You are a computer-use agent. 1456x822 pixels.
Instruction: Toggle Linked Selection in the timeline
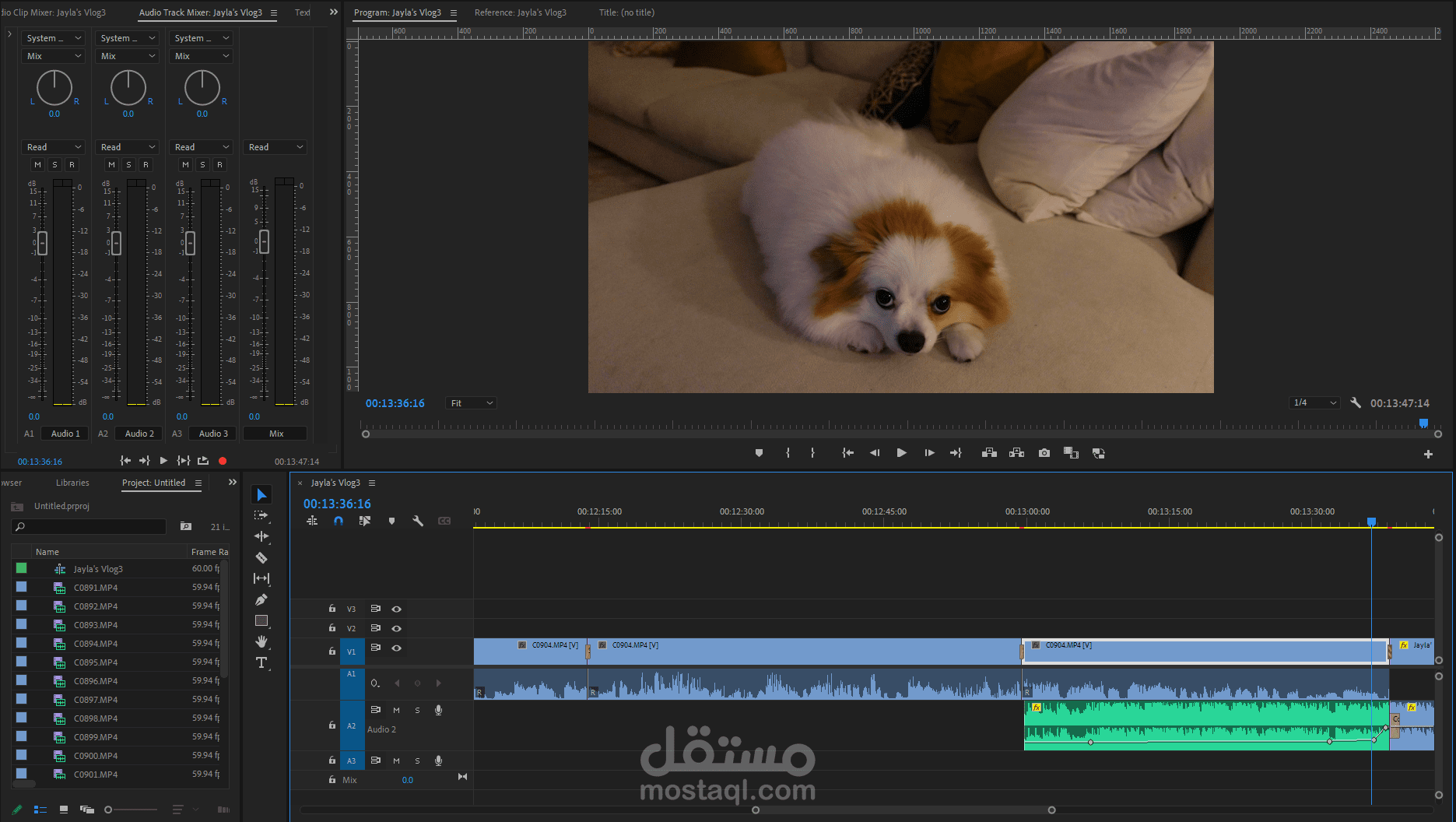[365, 521]
